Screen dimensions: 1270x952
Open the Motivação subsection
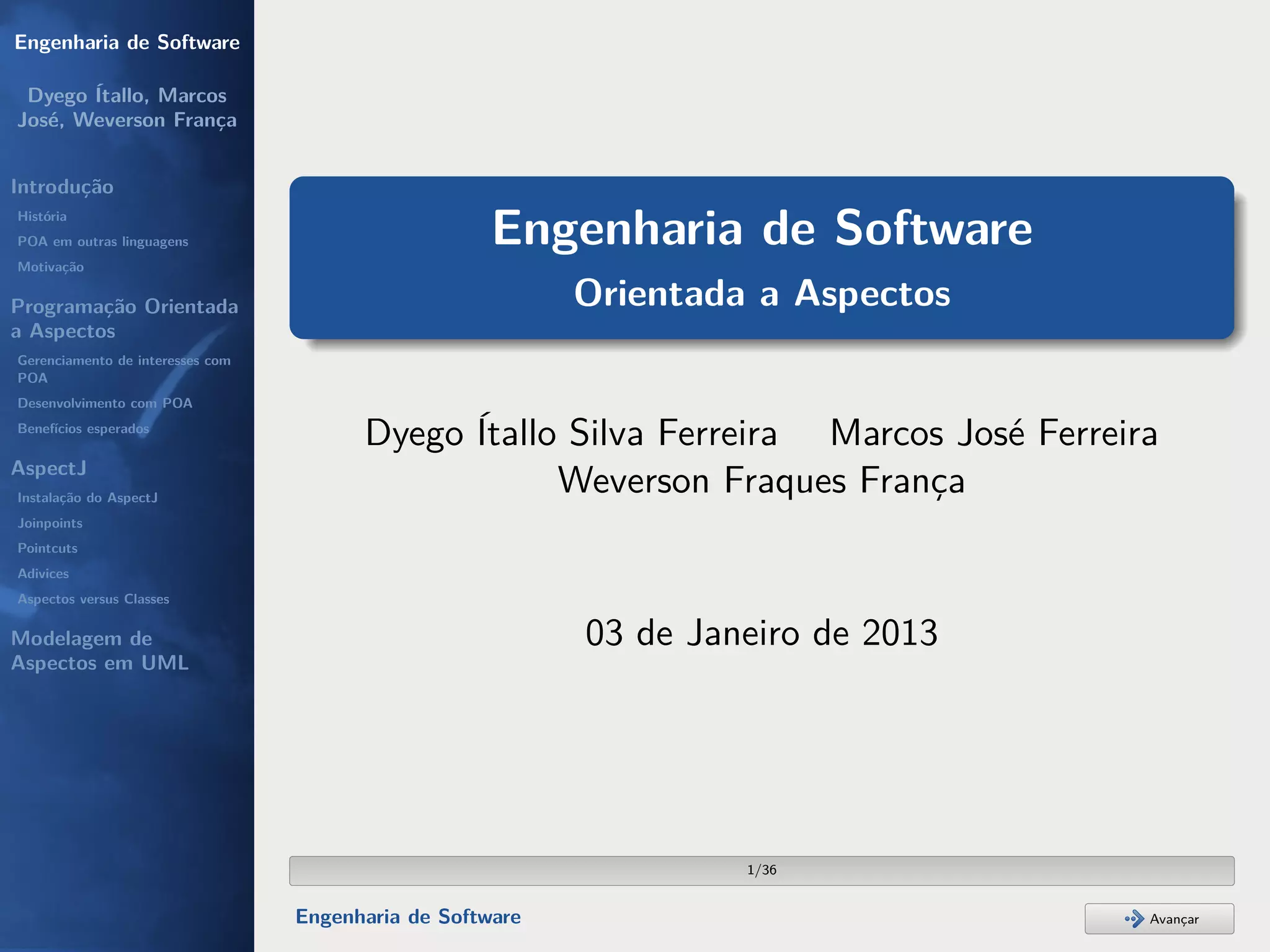51,267
